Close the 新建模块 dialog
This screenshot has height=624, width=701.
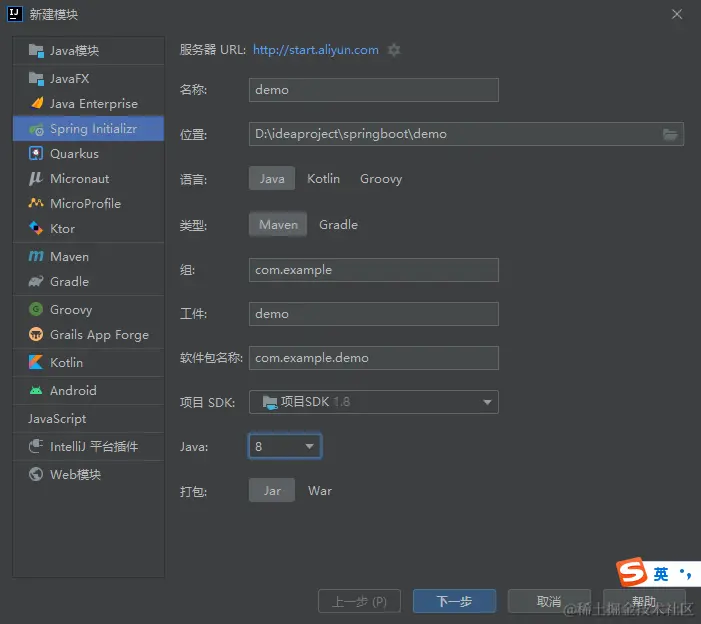677,14
